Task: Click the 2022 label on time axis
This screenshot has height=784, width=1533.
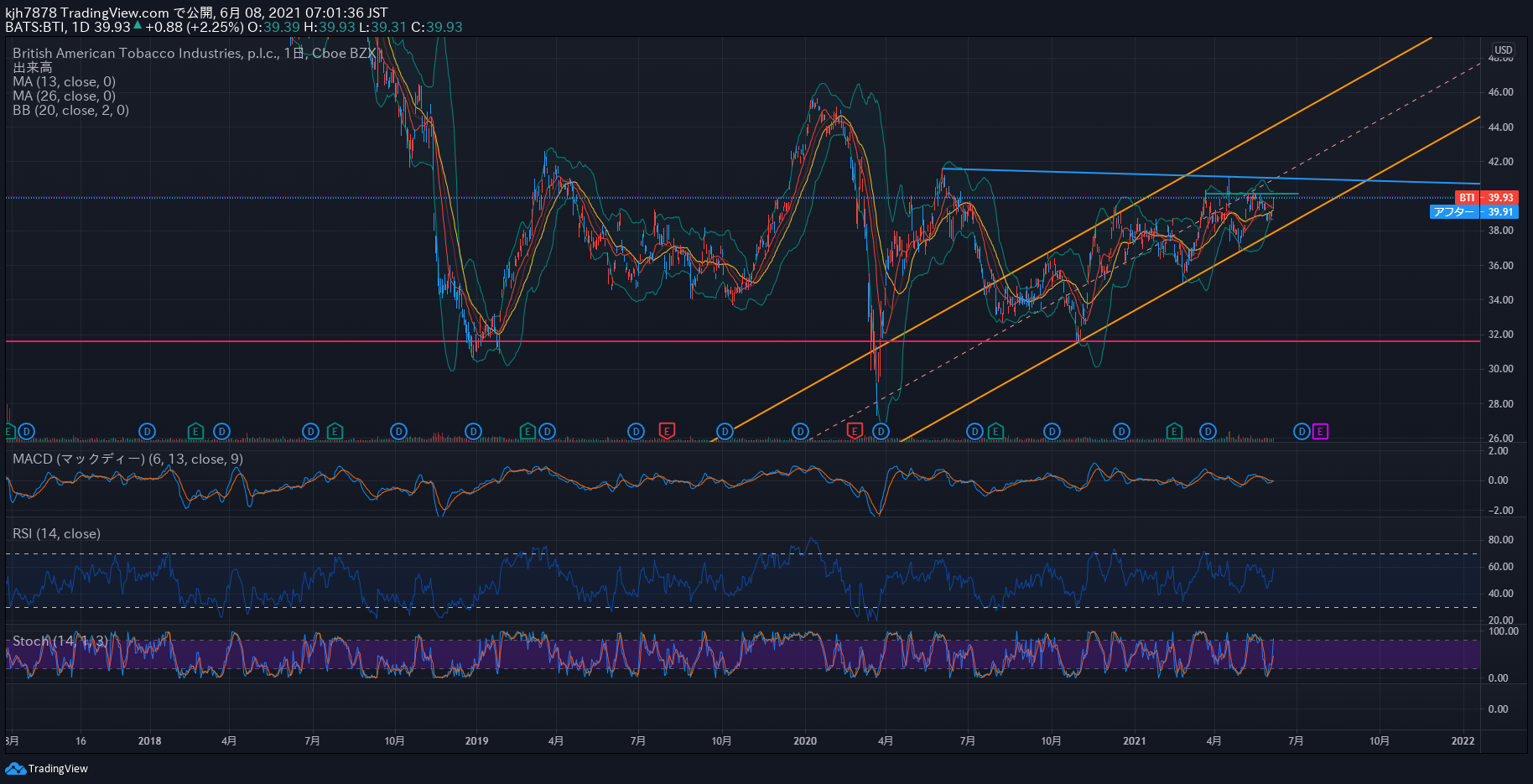Action: click(1463, 740)
